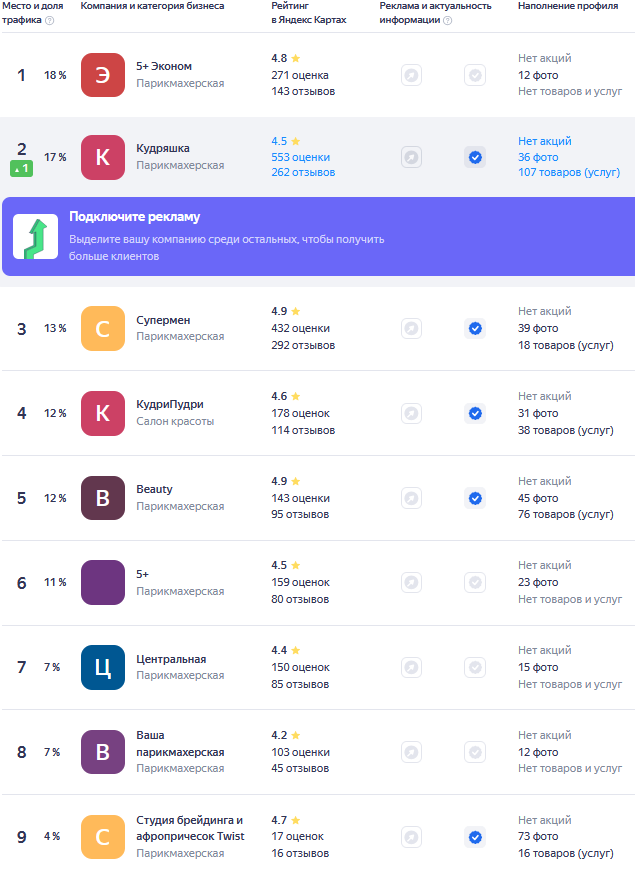Click the Twist studio orange logo
The image size is (635, 875).
pyautogui.click(x=103, y=837)
